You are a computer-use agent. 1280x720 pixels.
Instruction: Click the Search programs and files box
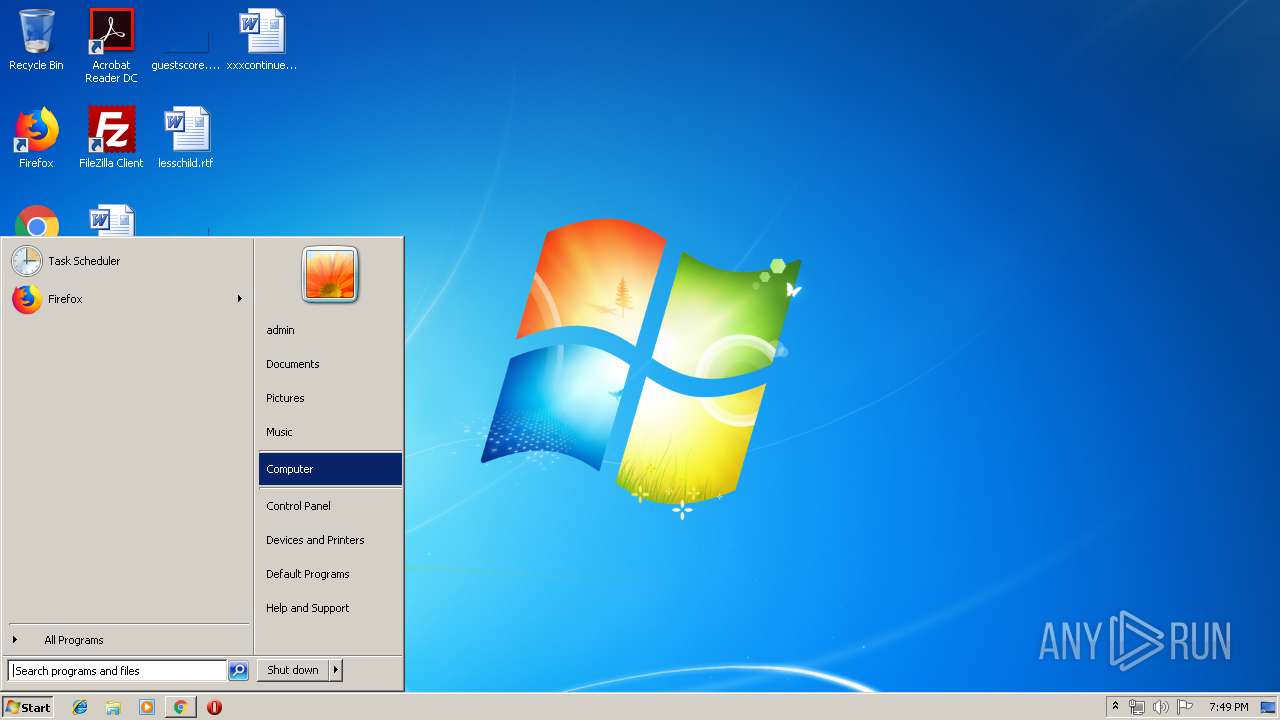tap(117, 671)
